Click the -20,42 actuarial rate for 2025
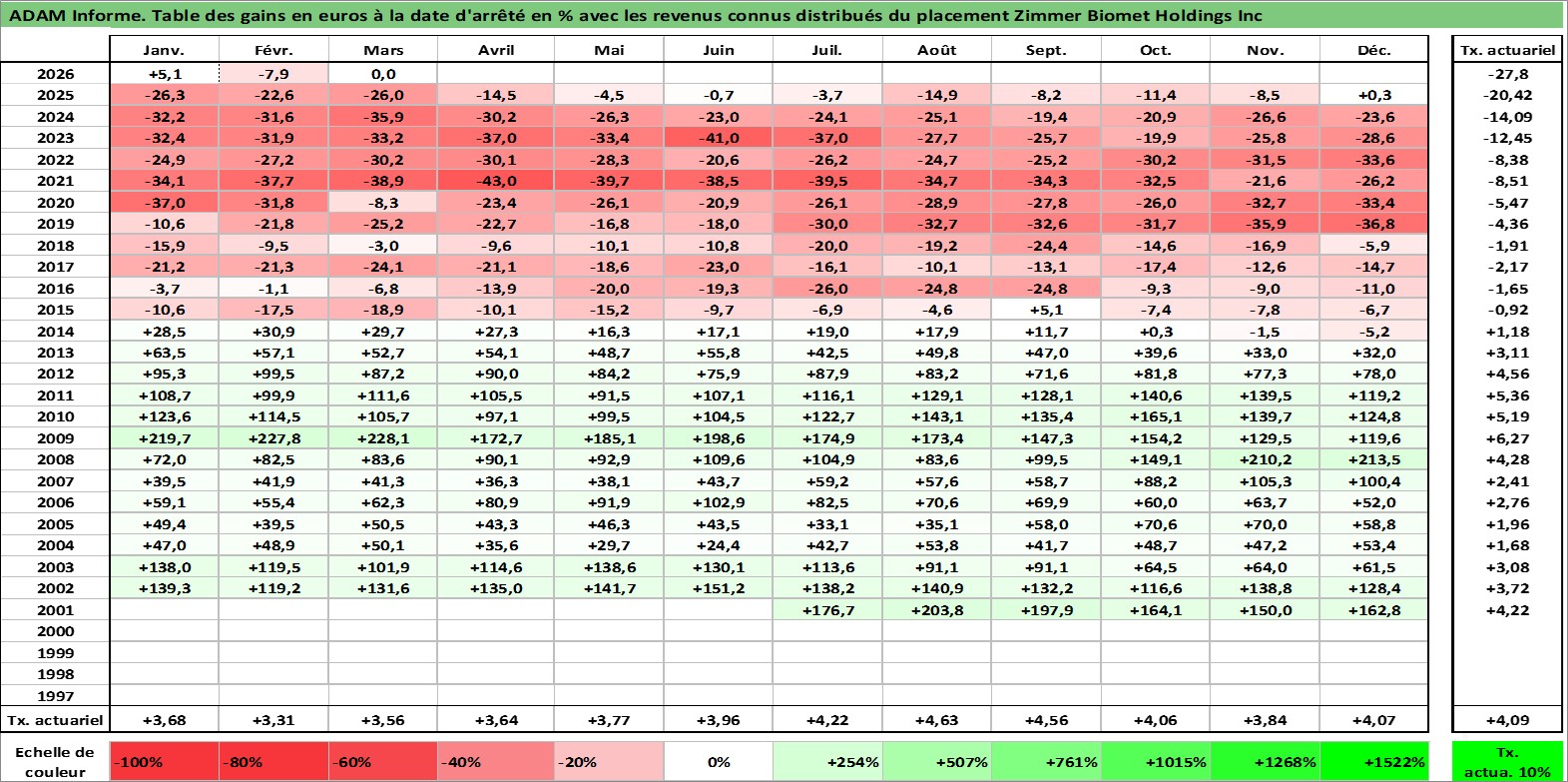The height and width of the screenshot is (782, 1568). (x=1507, y=95)
